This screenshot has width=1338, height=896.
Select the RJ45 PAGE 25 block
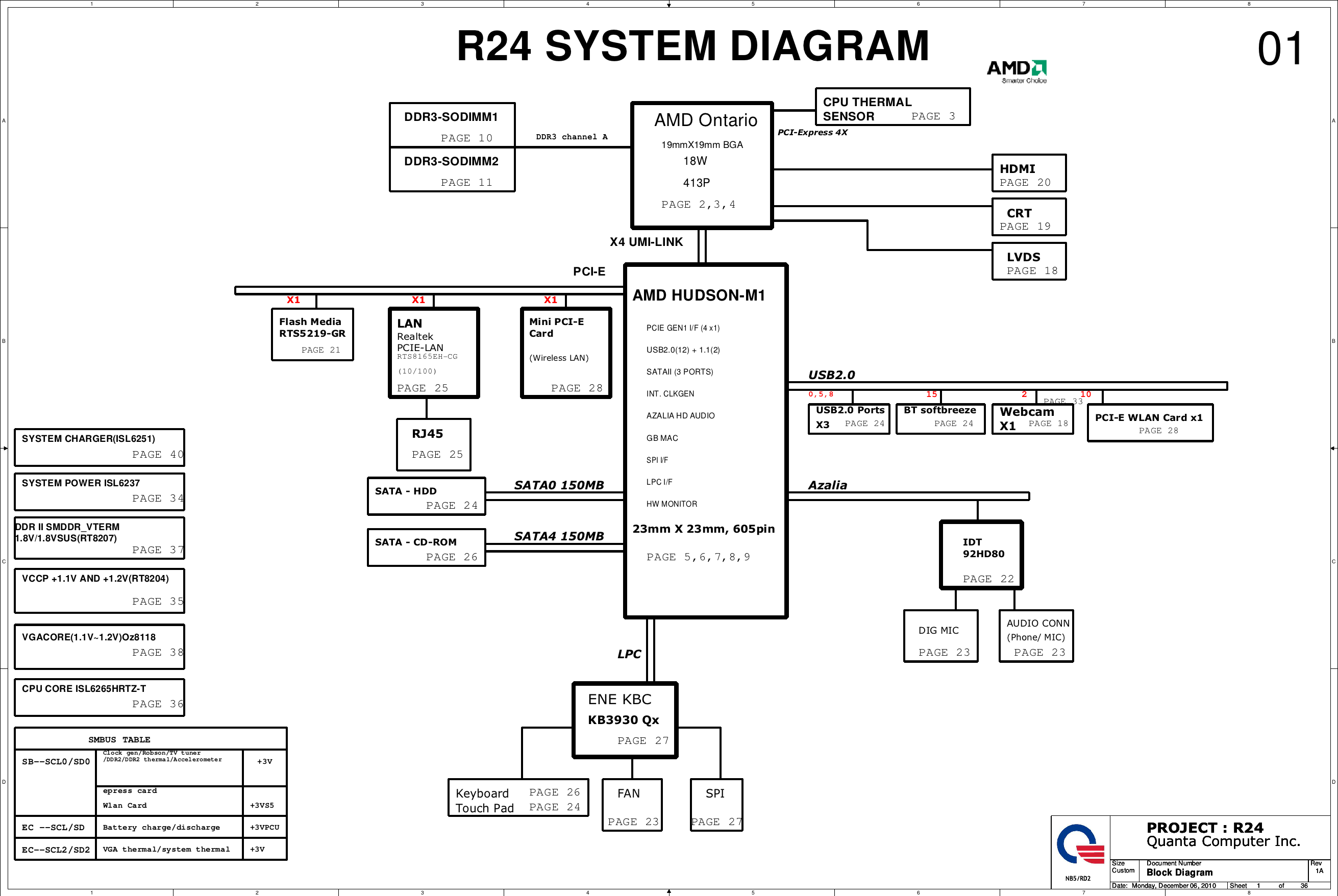[x=434, y=444]
